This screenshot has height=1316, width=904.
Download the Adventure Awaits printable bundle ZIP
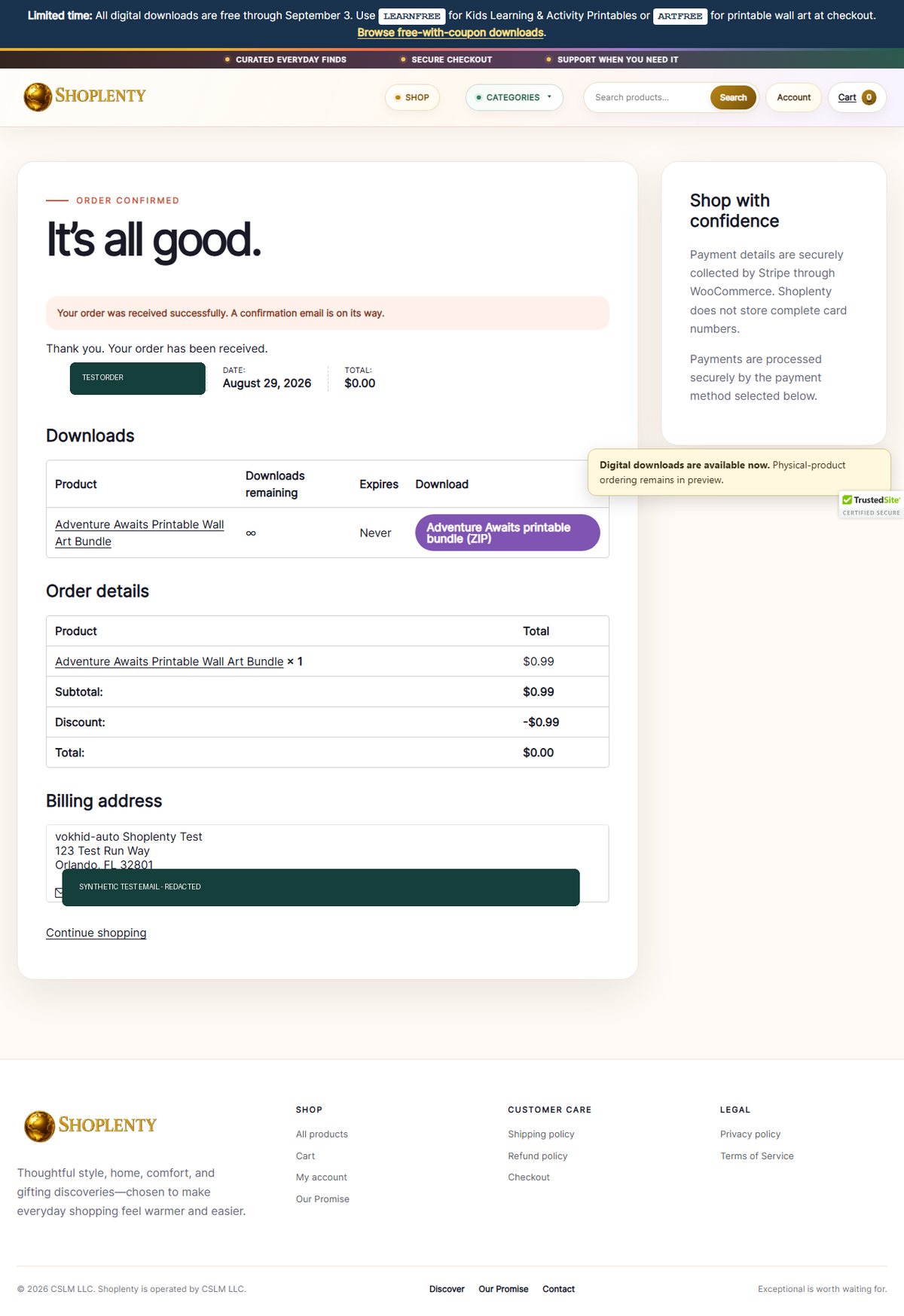pos(508,533)
